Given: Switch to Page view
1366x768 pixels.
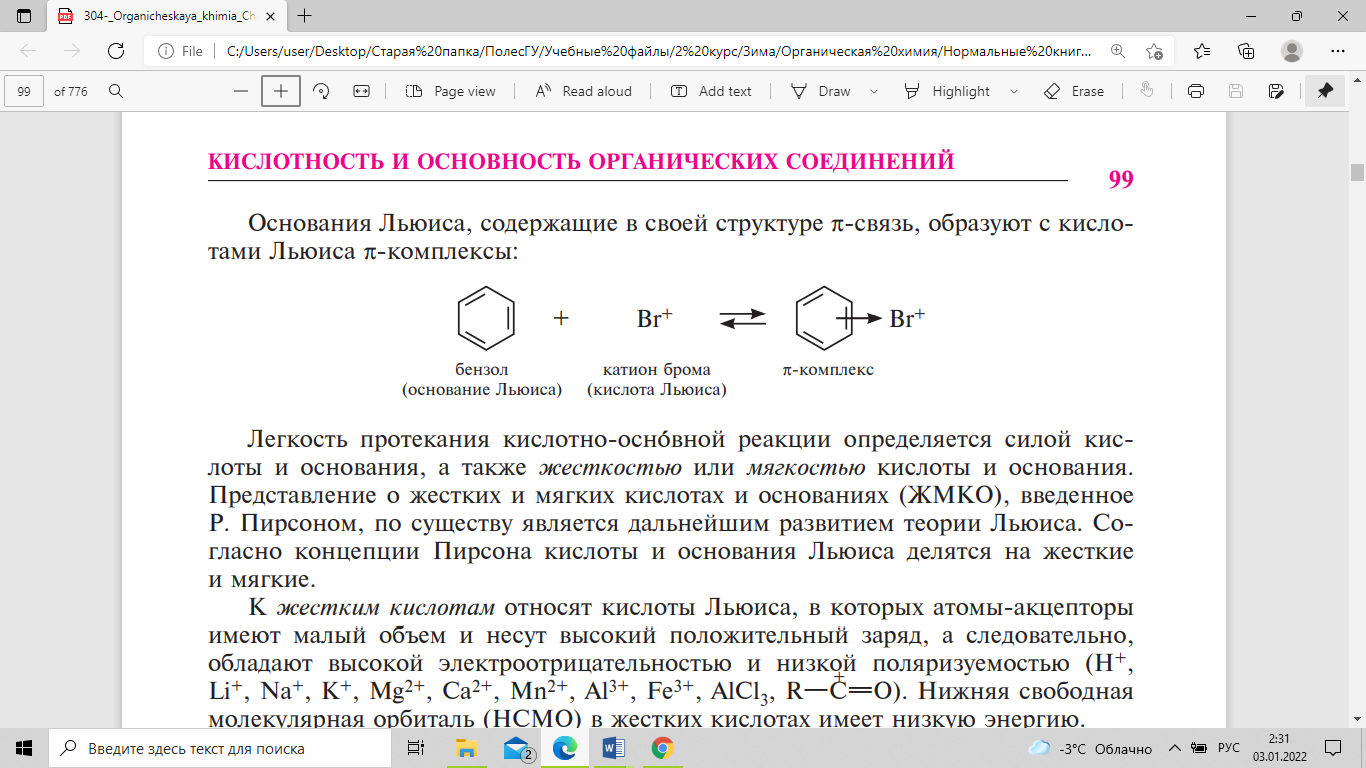Looking at the screenshot, I should coord(450,91).
